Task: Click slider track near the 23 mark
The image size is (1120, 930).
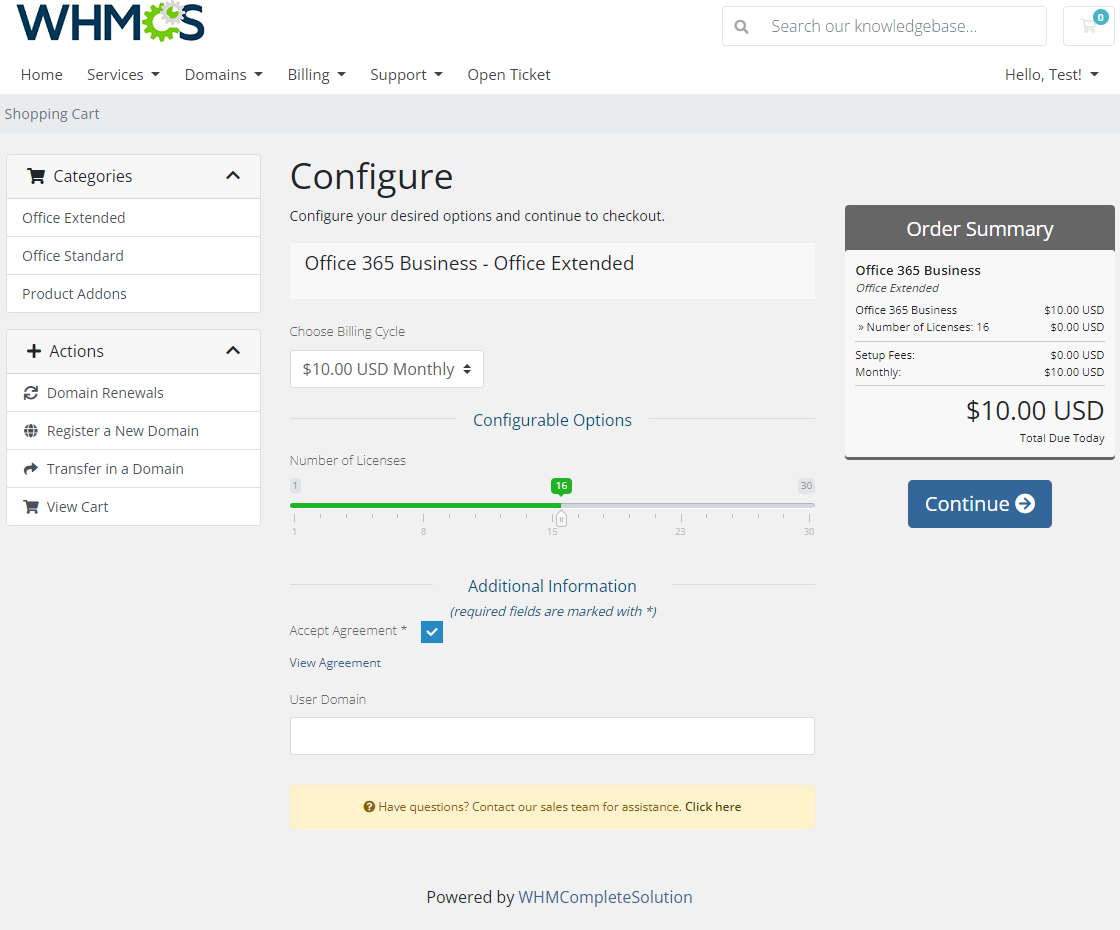Action: pos(681,505)
